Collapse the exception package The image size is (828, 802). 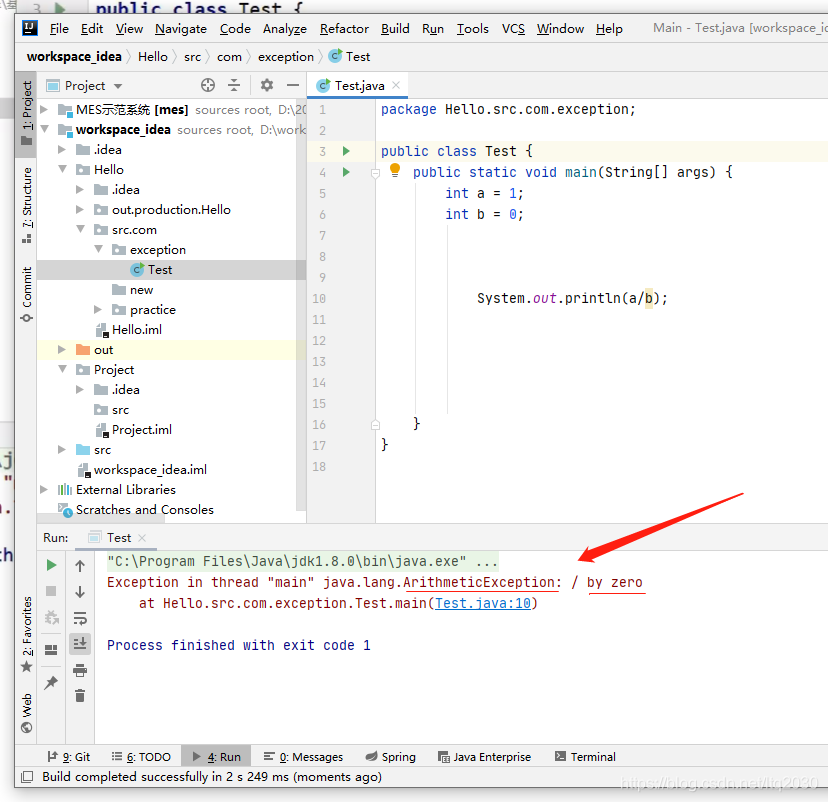coord(98,249)
